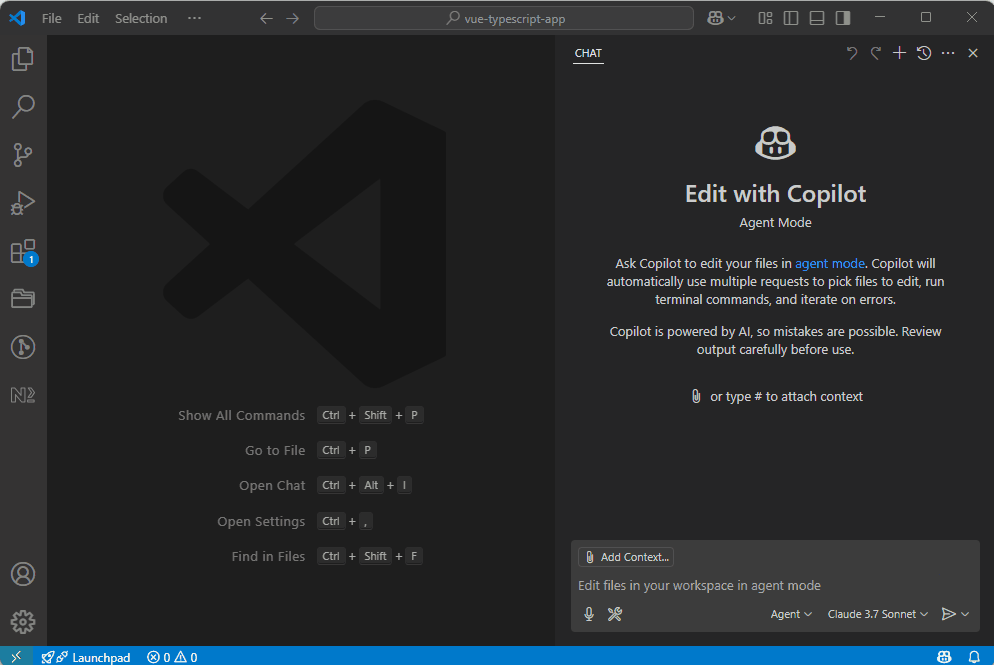Click the vue-typescript-app command center search
The image size is (994, 665).
[x=504, y=18]
